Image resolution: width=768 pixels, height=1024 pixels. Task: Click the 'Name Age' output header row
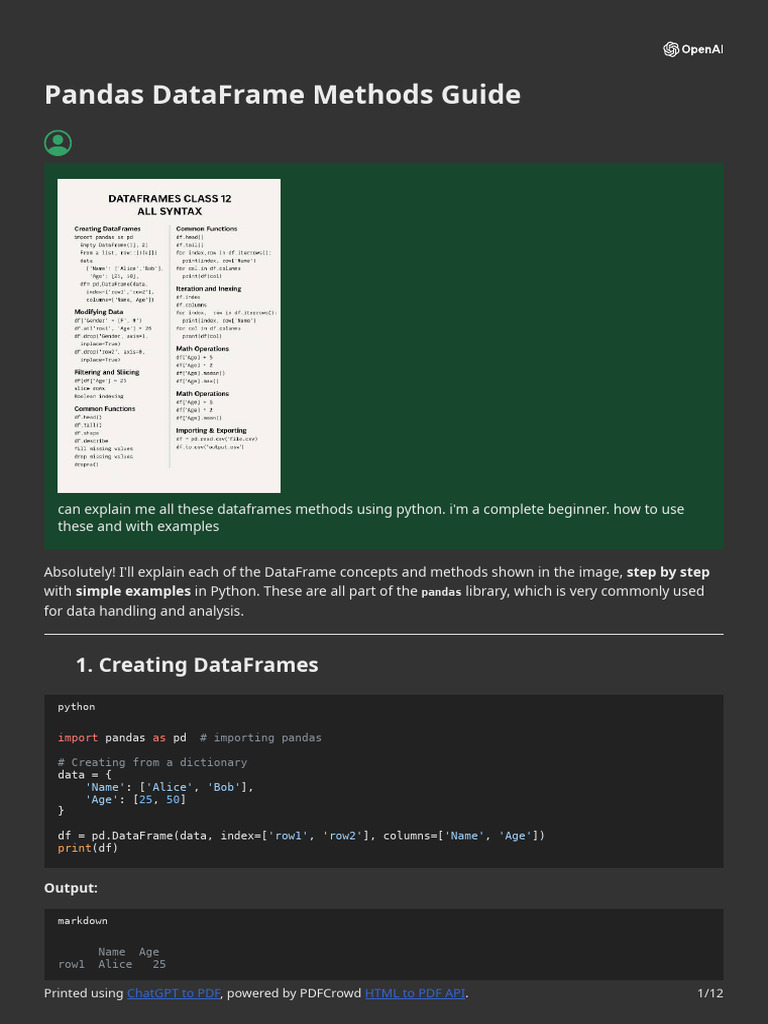click(x=129, y=952)
